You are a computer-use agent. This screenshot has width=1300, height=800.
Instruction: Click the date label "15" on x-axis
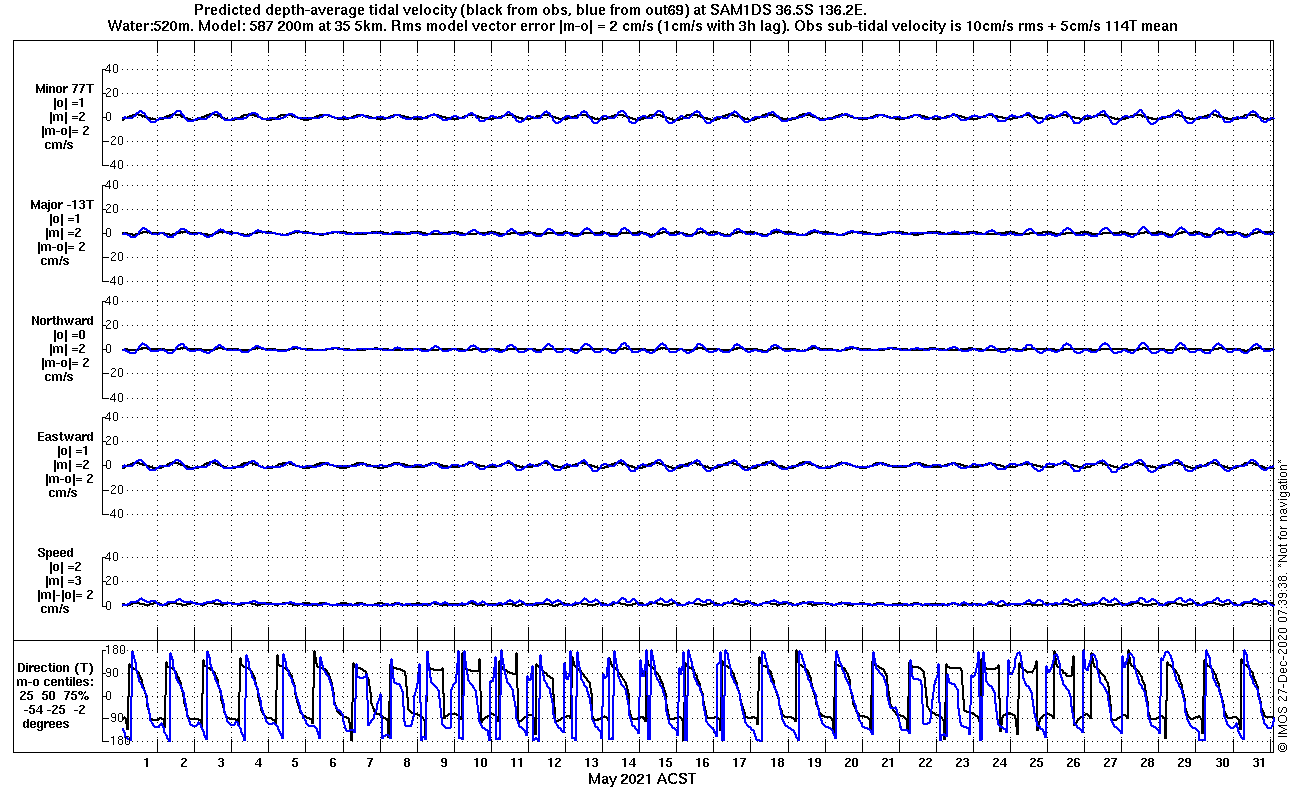[665, 763]
